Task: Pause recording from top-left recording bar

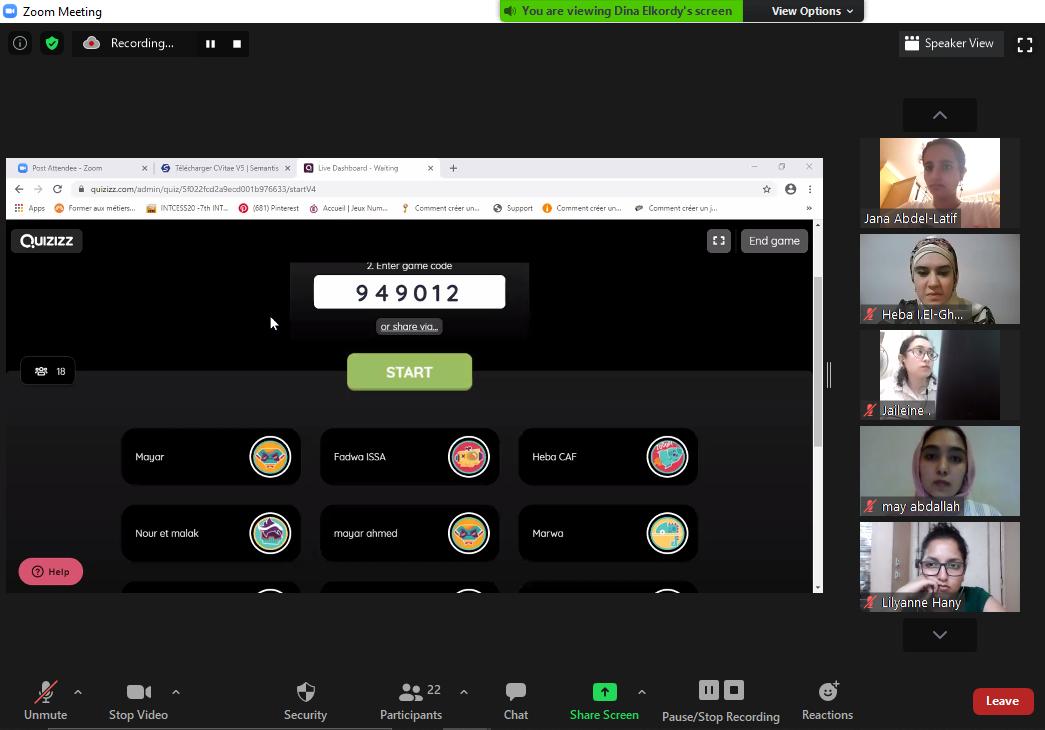Action: point(210,44)
